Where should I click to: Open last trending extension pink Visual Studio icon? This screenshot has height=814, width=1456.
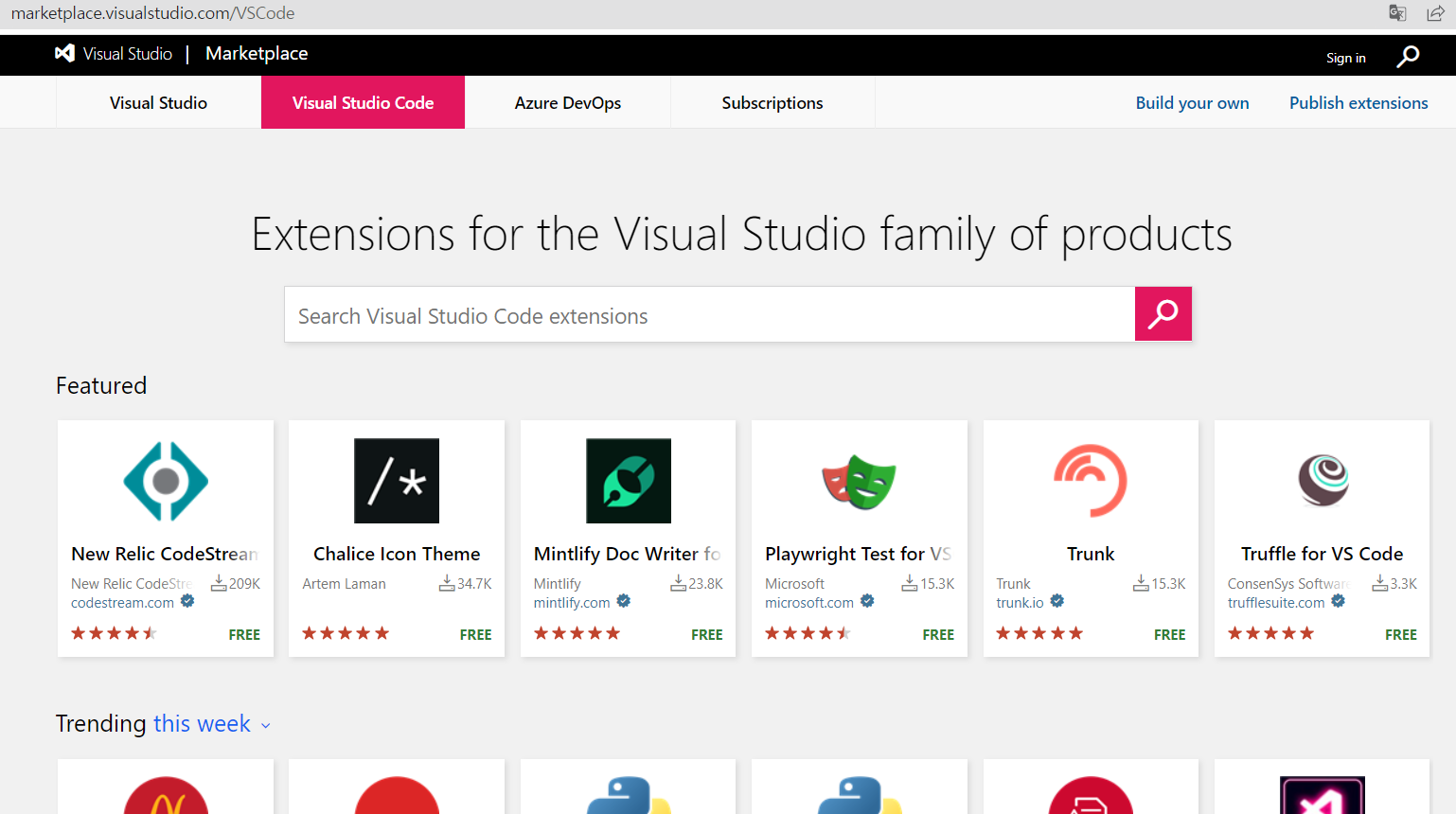(x=1323, y=795)
